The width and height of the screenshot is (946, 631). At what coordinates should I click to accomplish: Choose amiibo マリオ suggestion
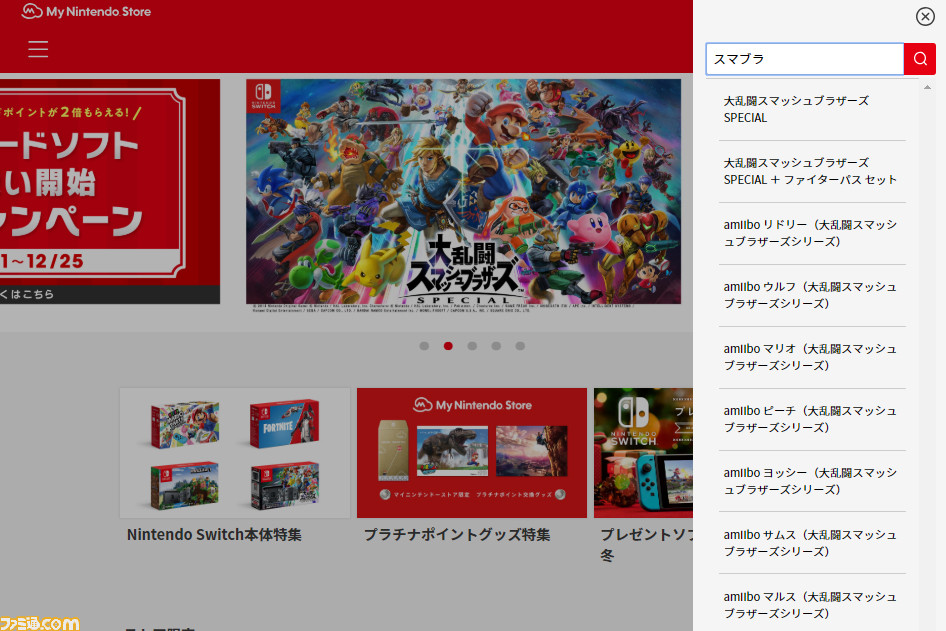click(811, 357)
